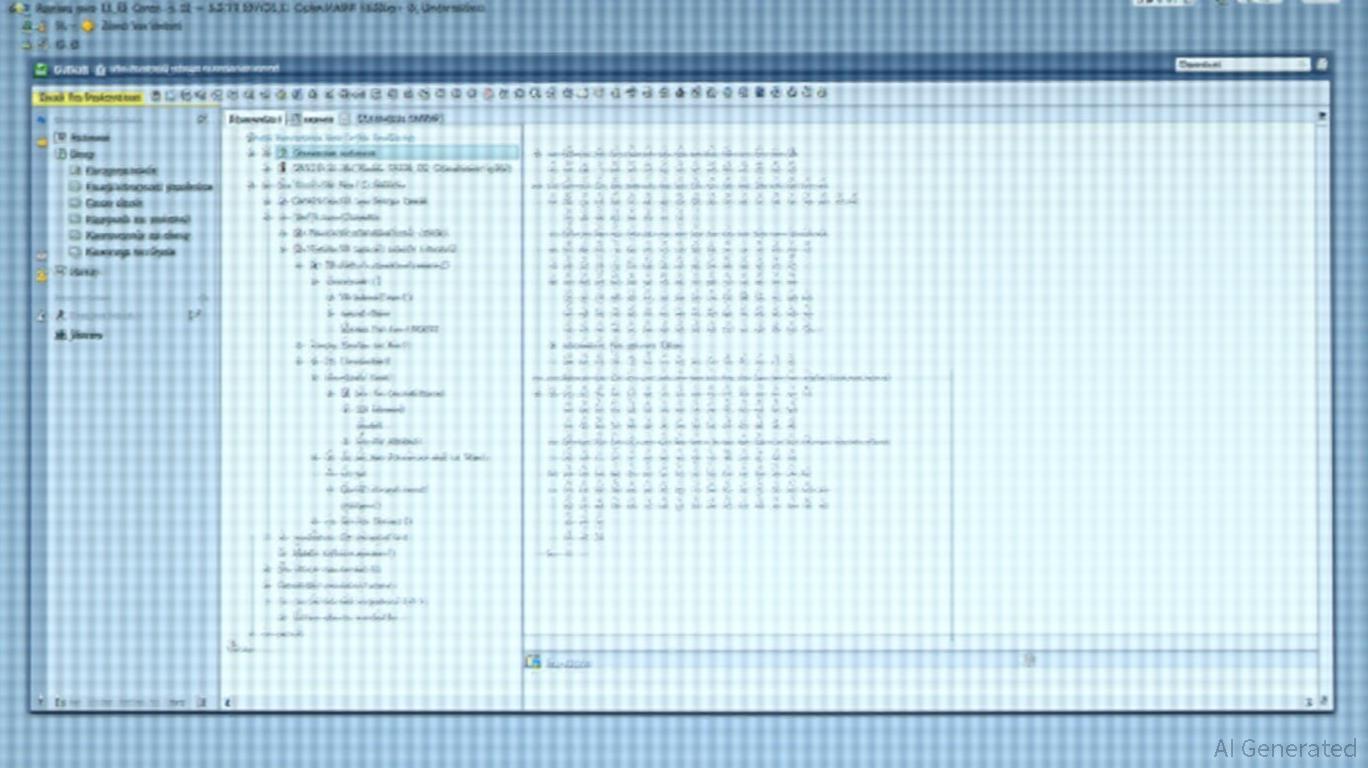Enable the checkbox on the second tree row
1368x768 pixels.
[283, 168]
